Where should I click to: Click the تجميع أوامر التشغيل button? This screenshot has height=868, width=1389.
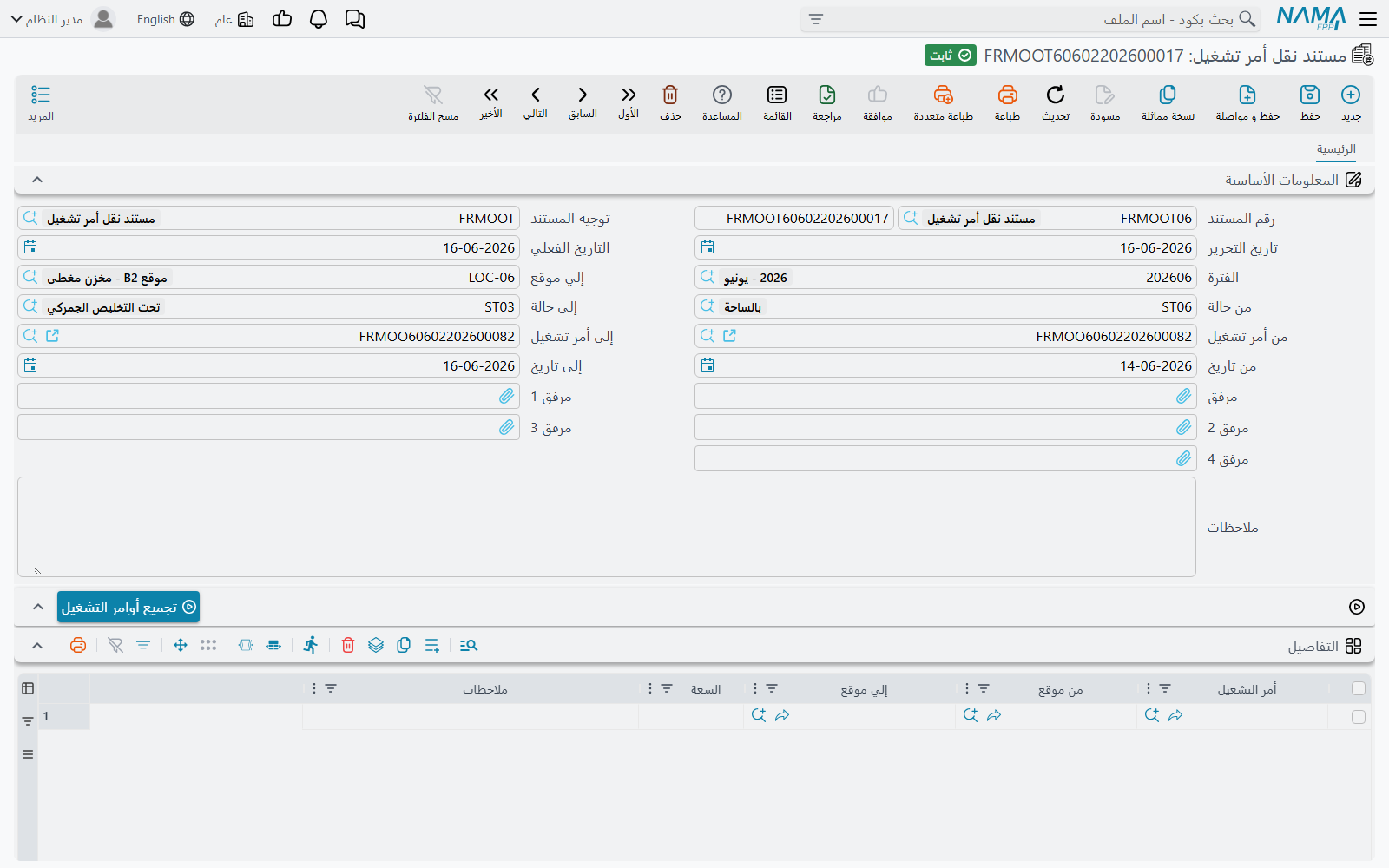(128, 607)
